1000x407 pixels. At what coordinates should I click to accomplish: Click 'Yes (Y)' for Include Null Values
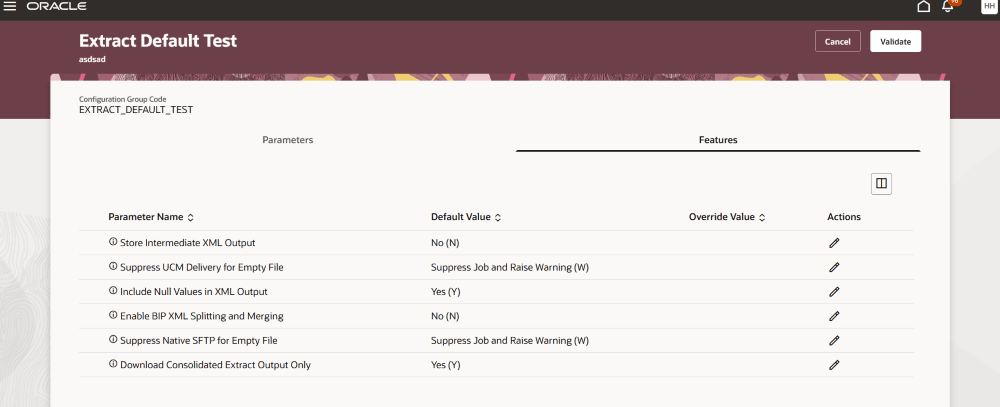point(446,292)
